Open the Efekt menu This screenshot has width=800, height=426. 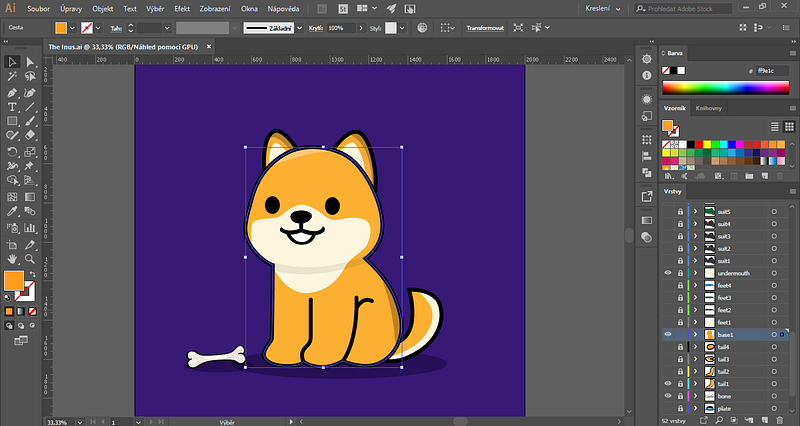pos(183,8)
